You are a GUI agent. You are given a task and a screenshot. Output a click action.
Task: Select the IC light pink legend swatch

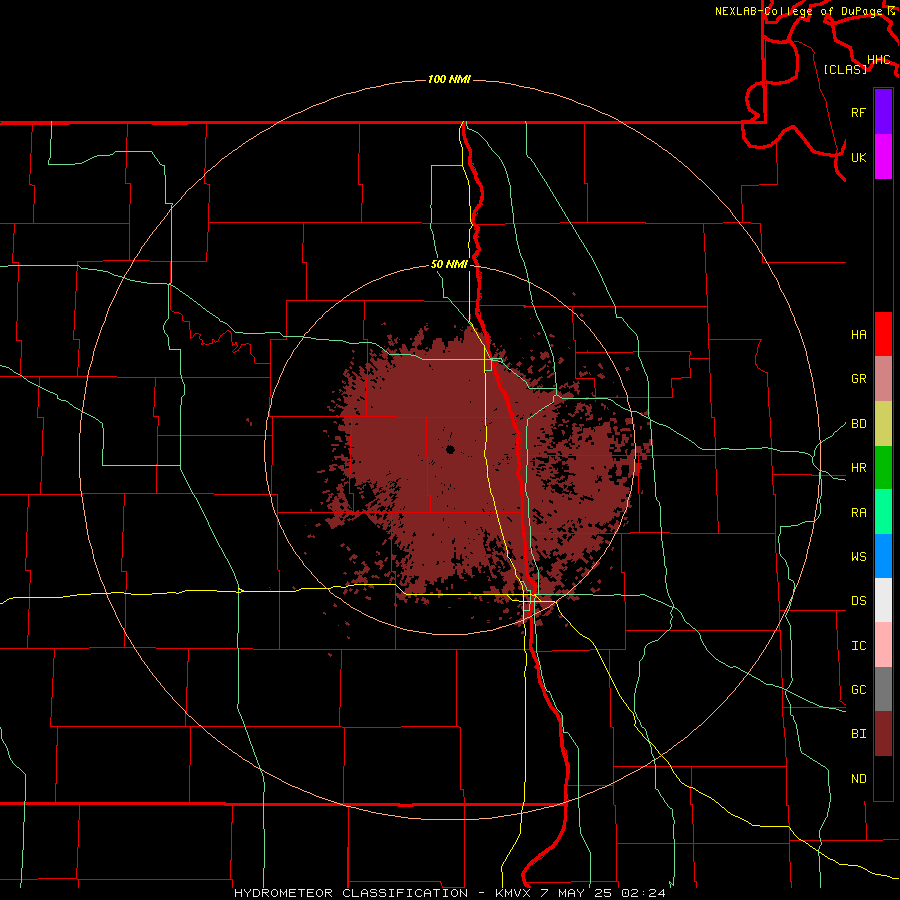pos(883,645)
